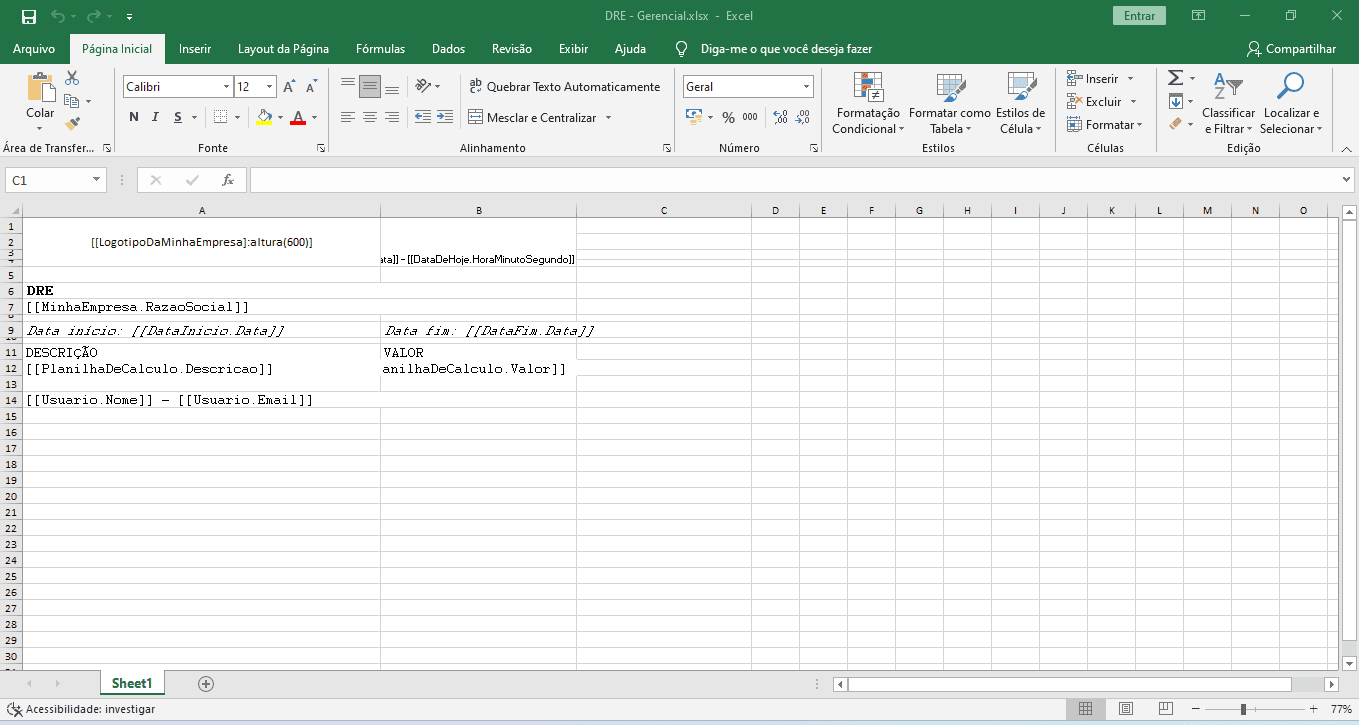Expand the Name Box dropdown arrow
The height and width of the screenshot is (725, 1359).
coord(97,180)
